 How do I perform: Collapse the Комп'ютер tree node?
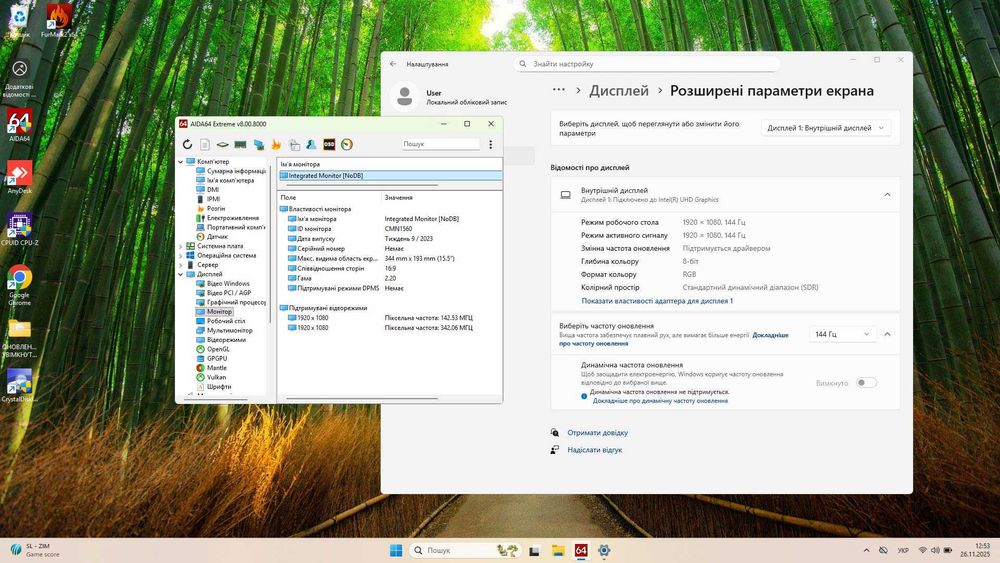point(180,162)
